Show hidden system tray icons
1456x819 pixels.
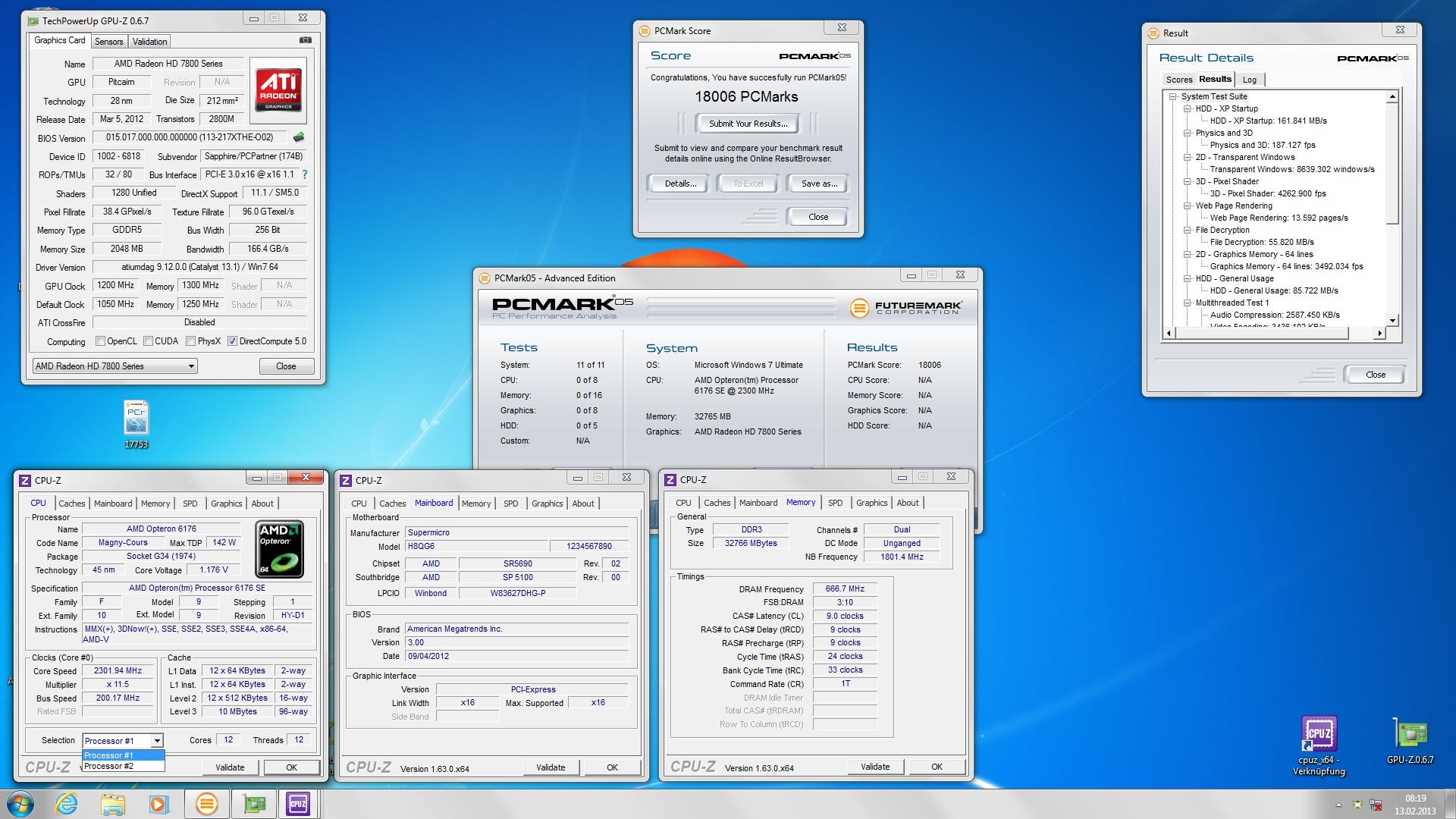click(1338, 805)
